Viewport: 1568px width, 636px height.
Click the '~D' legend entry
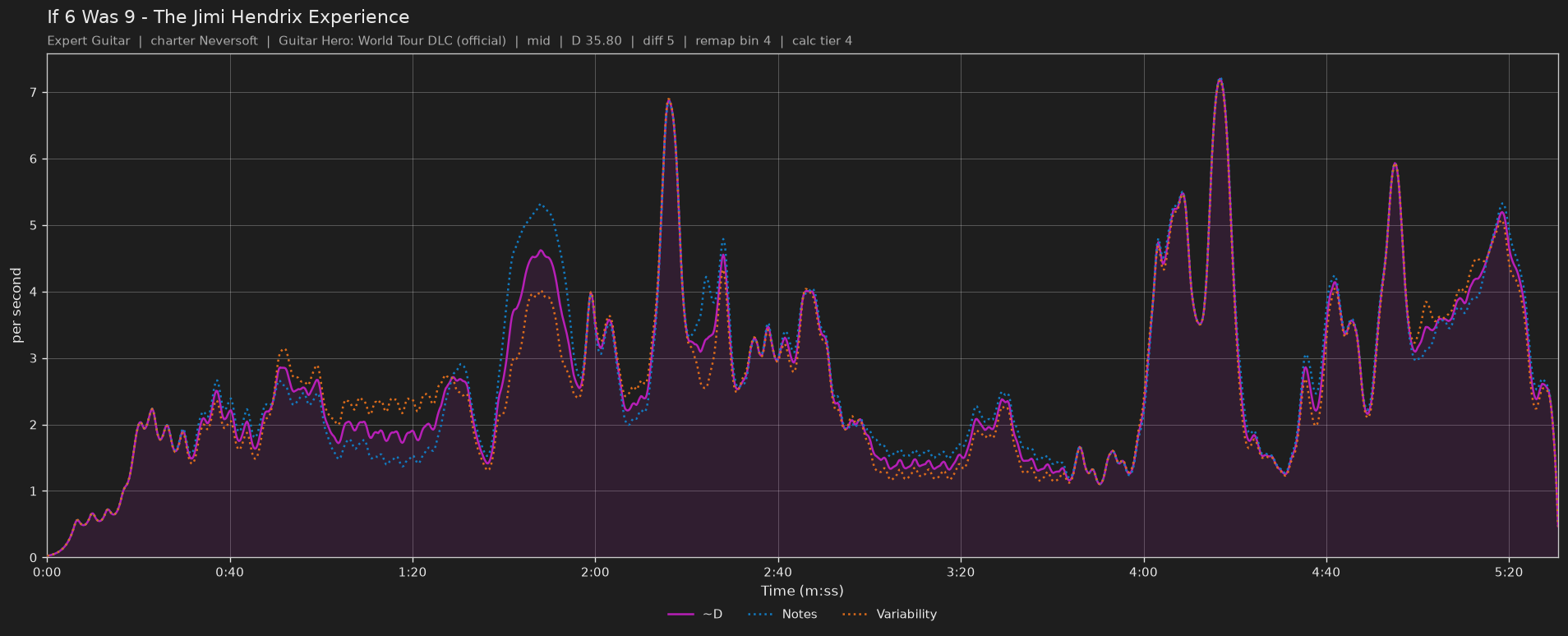tap(695, 615)
